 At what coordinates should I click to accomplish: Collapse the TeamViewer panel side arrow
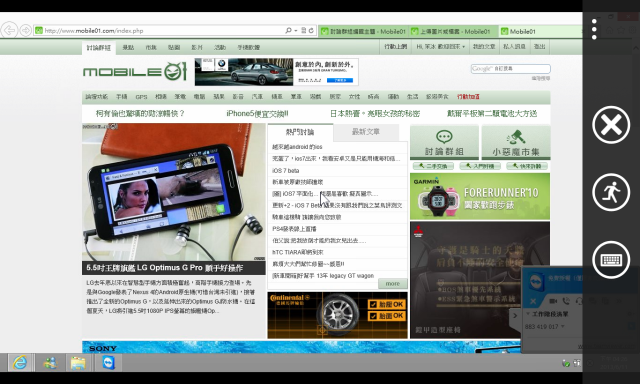pos(515,315)
